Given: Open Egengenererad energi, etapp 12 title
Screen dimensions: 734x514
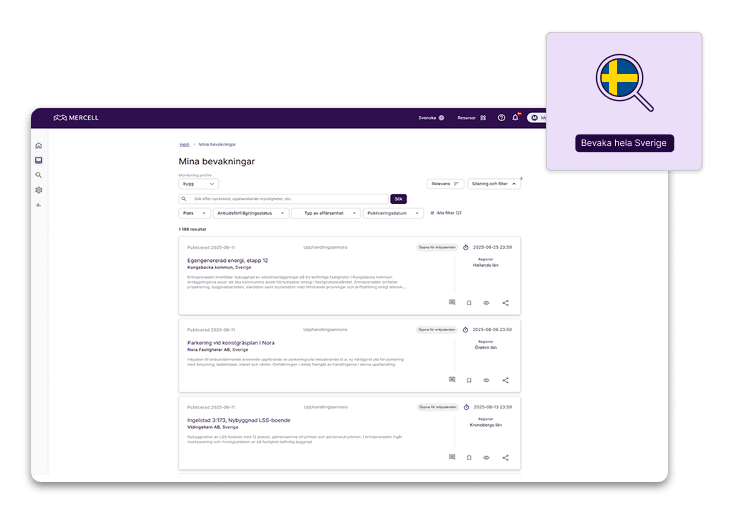Looking at the screenshot, I should pyautogui.click(x=228, y=260).
